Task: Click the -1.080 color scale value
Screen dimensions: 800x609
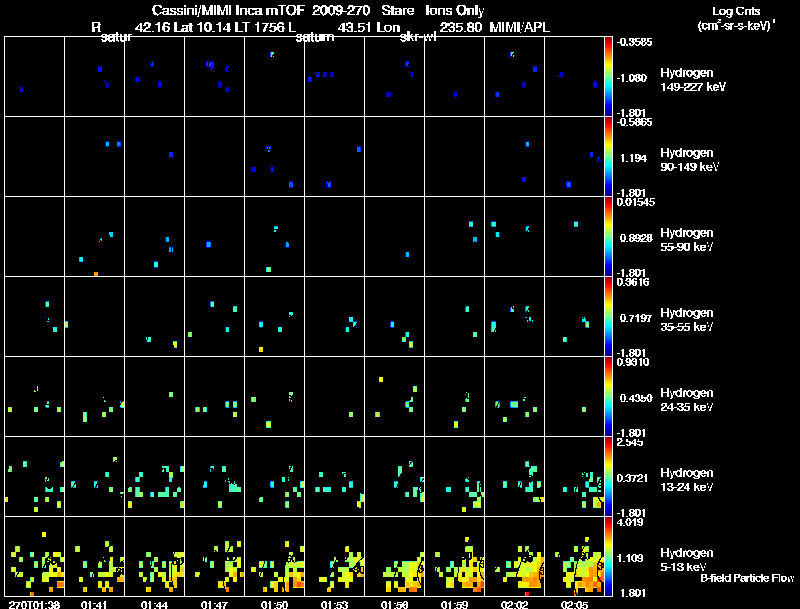Action: coord(632,78)
